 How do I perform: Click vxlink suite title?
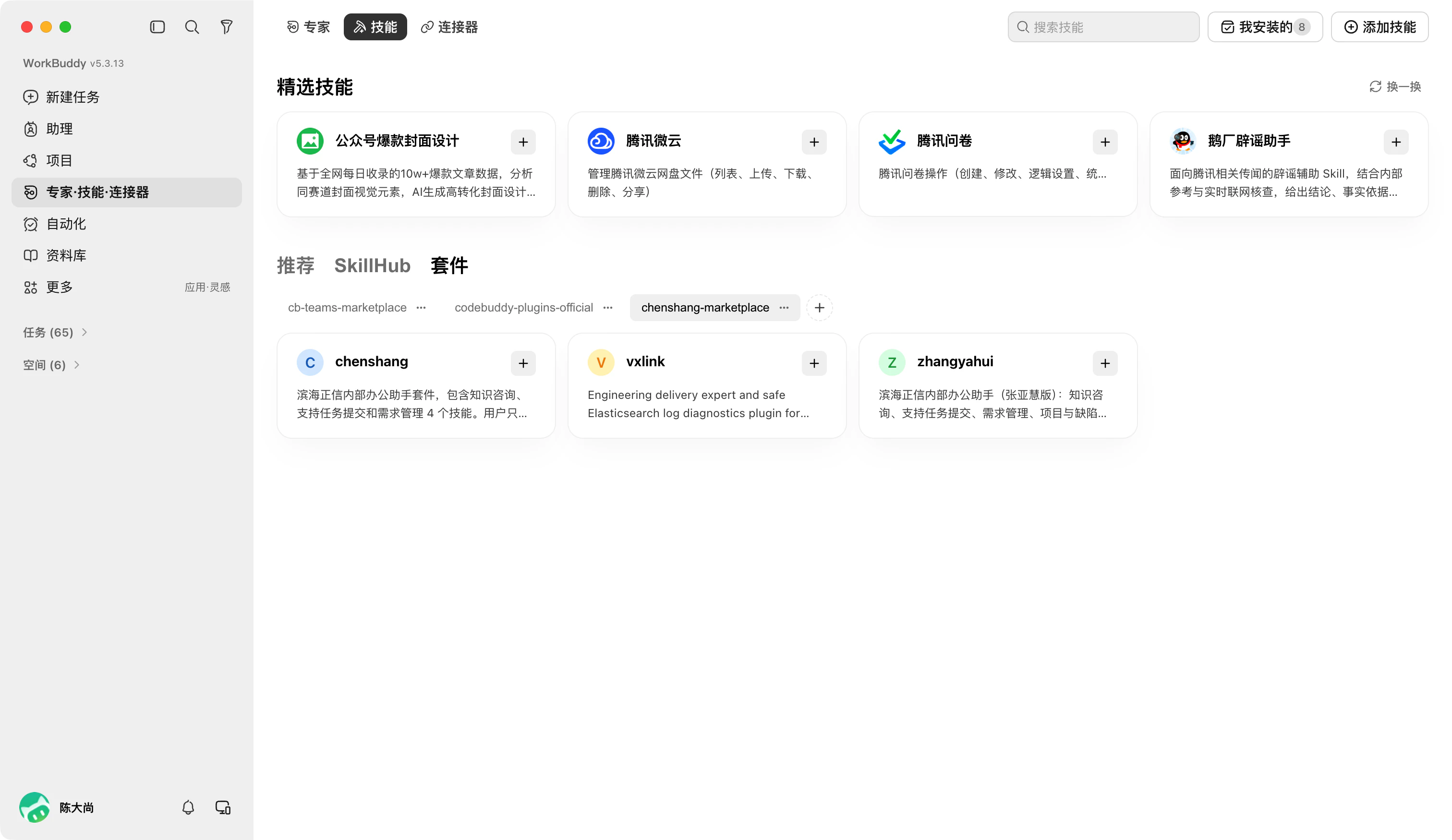pyautogui.click(x=645, y=362)
